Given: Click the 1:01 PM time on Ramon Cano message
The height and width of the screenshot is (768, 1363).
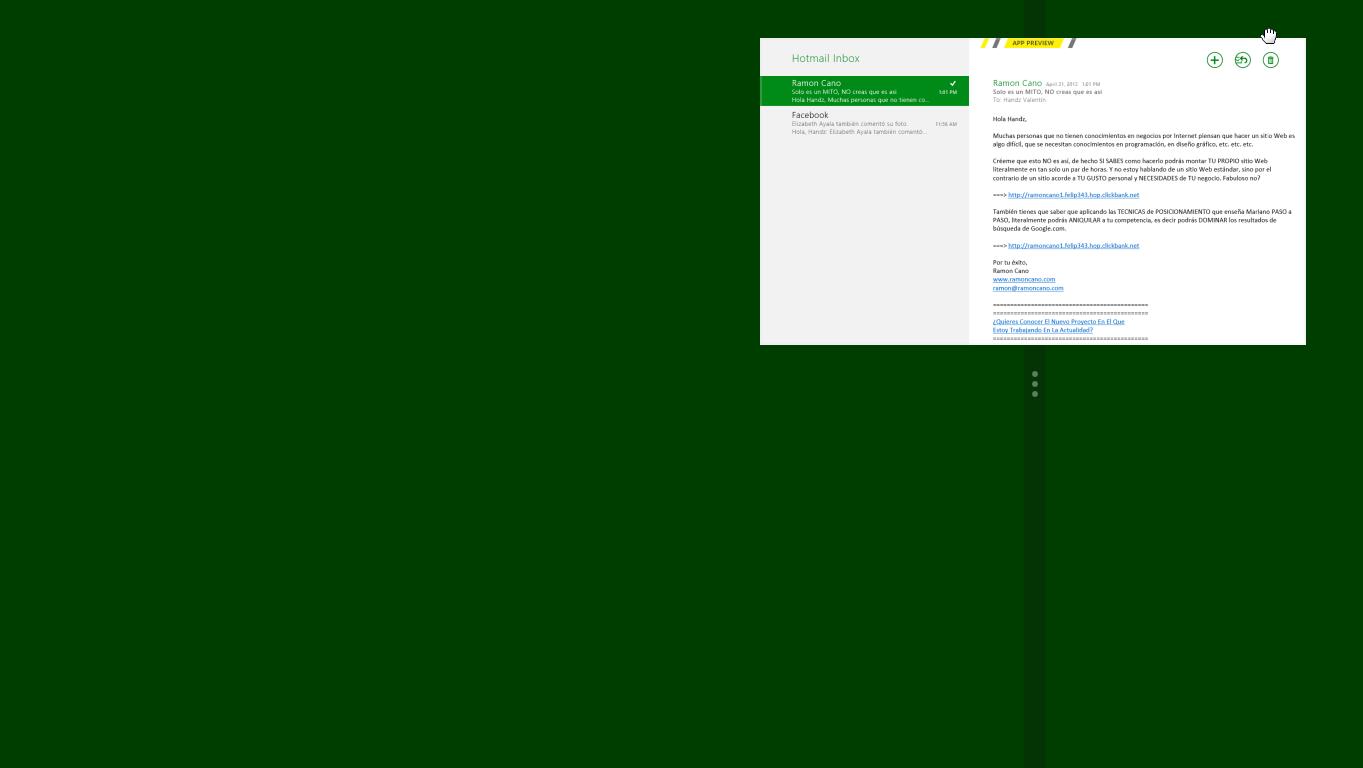Looking at the screenshot, I should [x=947, y=92].
